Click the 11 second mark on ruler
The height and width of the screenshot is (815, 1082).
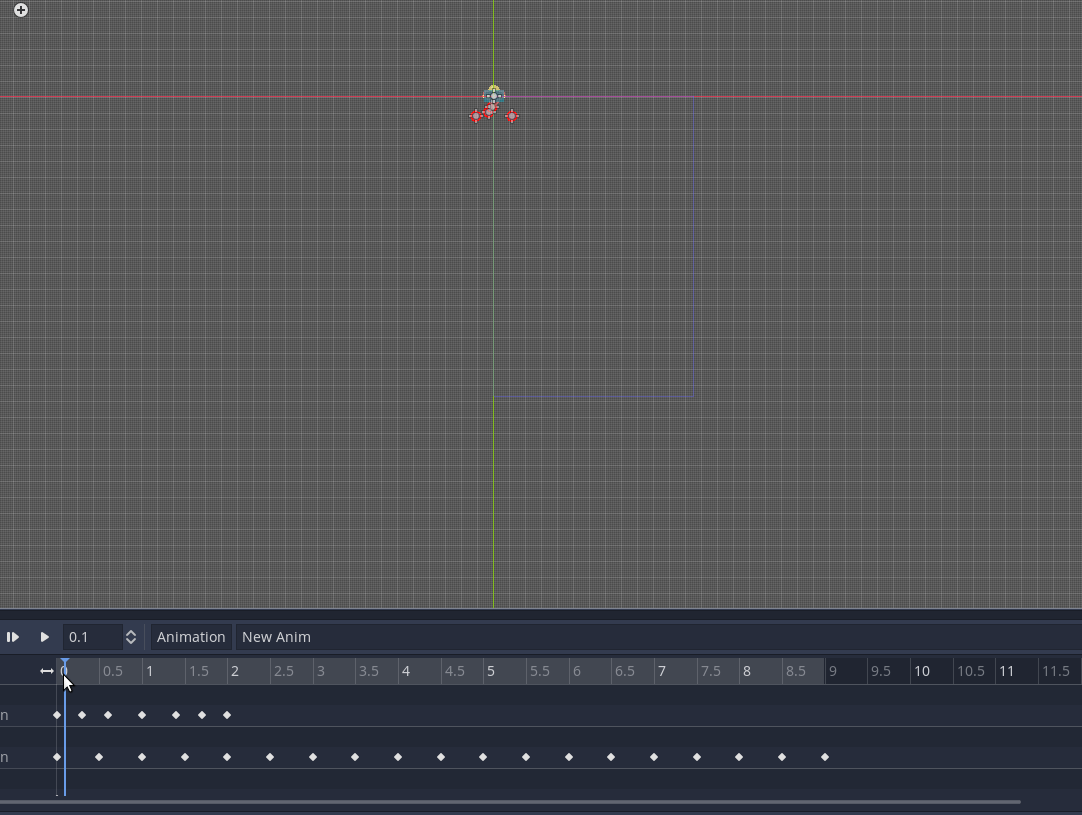1007,671
